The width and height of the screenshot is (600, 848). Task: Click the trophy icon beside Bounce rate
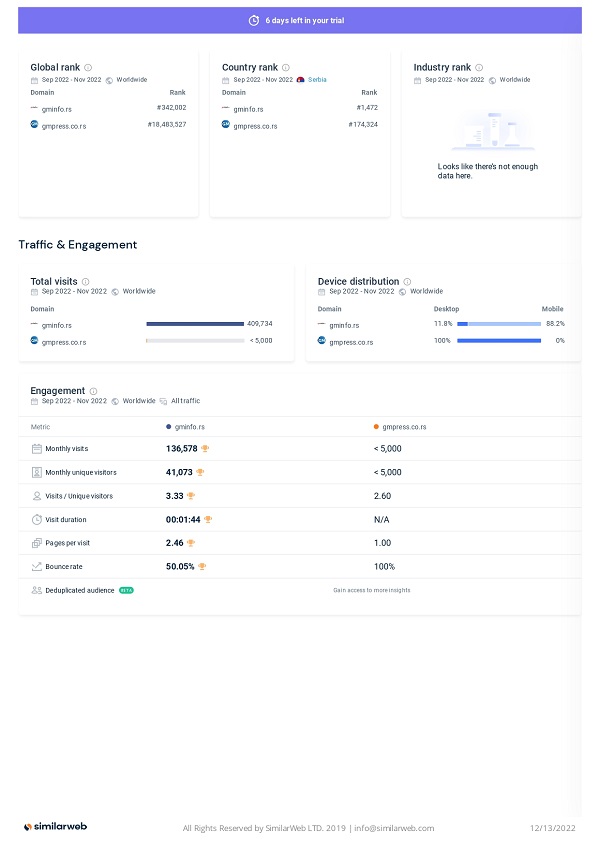[x=202, y=566]
